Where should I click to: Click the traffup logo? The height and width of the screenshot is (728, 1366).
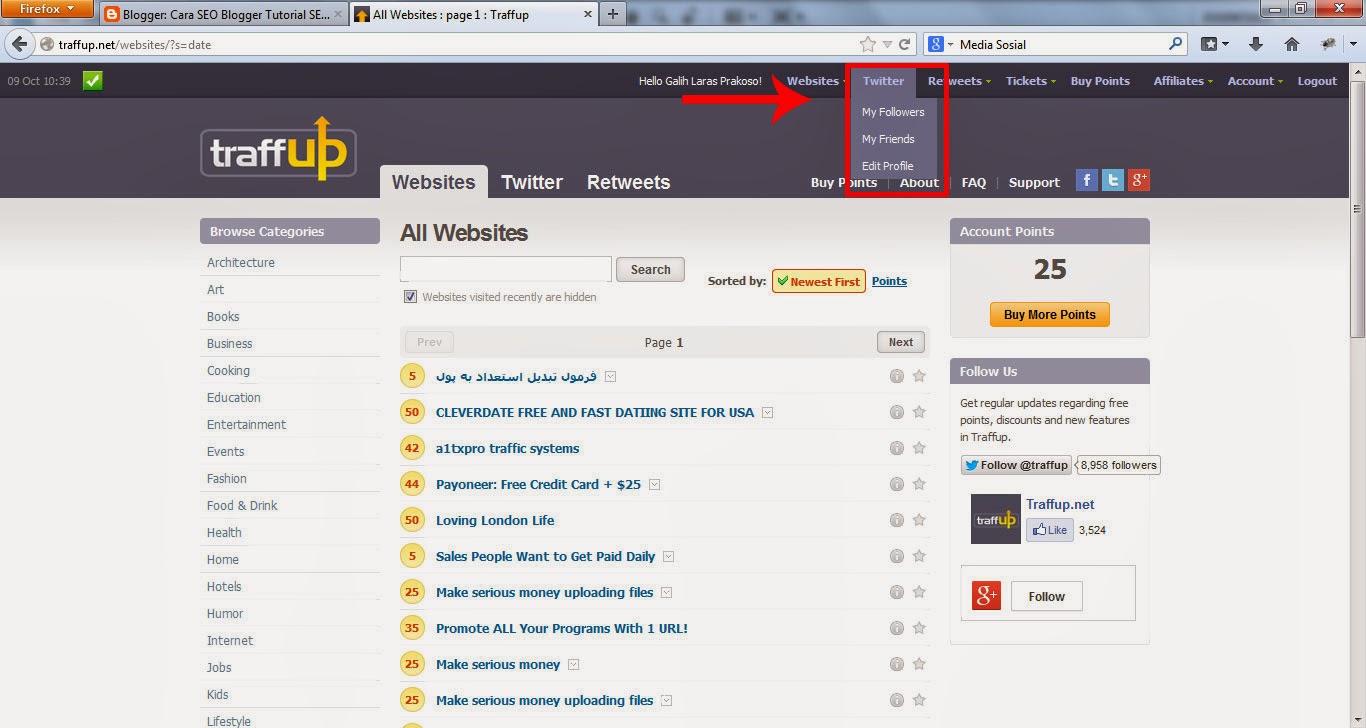[278, 149]
